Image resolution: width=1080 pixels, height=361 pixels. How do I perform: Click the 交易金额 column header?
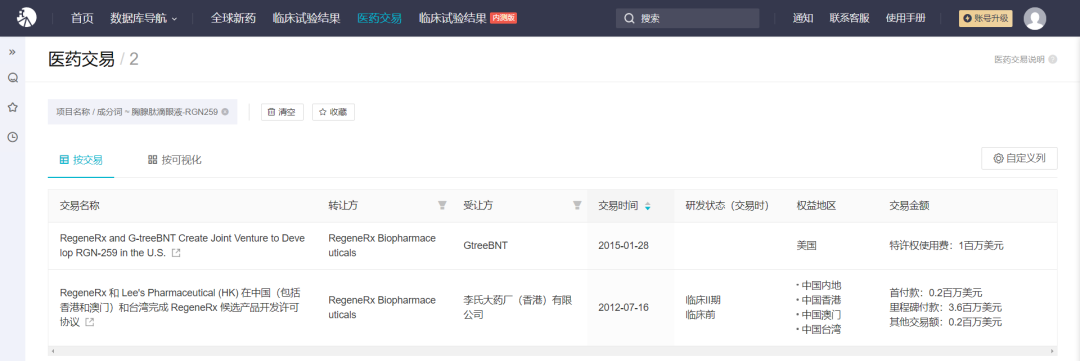(909, 205)
